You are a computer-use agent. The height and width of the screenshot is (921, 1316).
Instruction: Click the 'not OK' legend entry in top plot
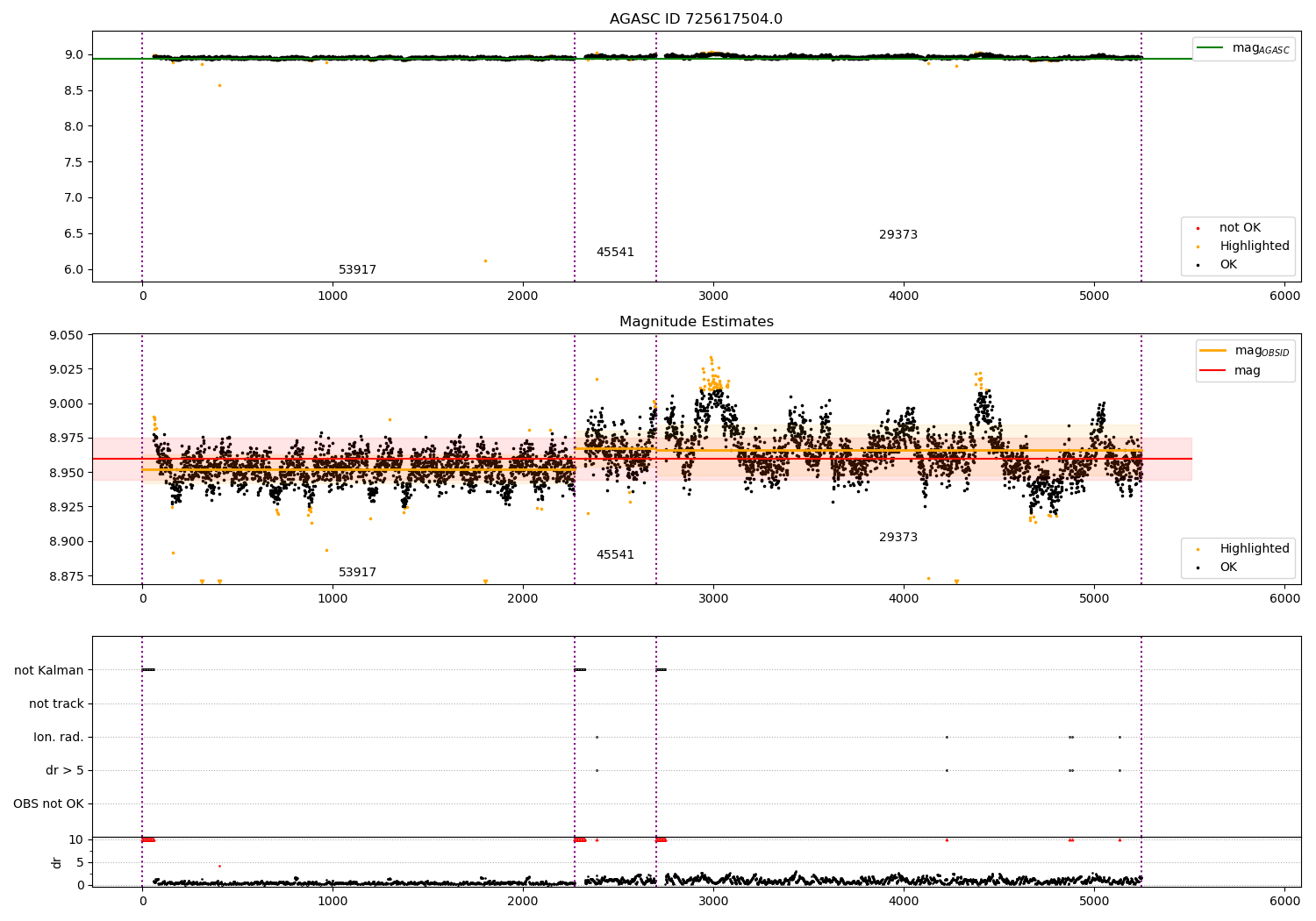tap(1239, 228)
